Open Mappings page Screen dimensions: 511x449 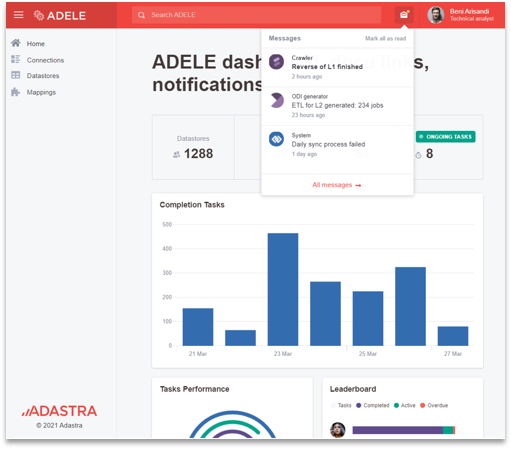click(41, 92)
